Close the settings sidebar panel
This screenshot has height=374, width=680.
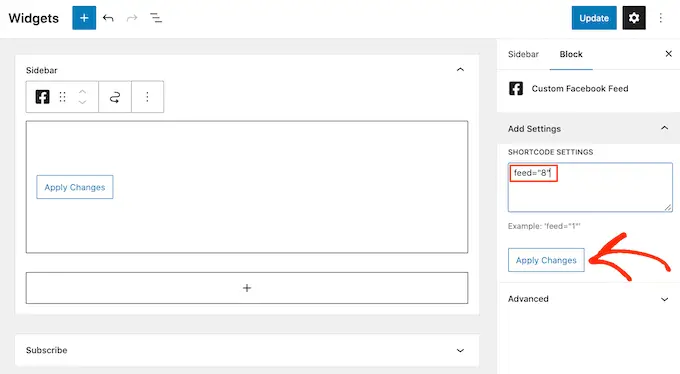point(668,54)
